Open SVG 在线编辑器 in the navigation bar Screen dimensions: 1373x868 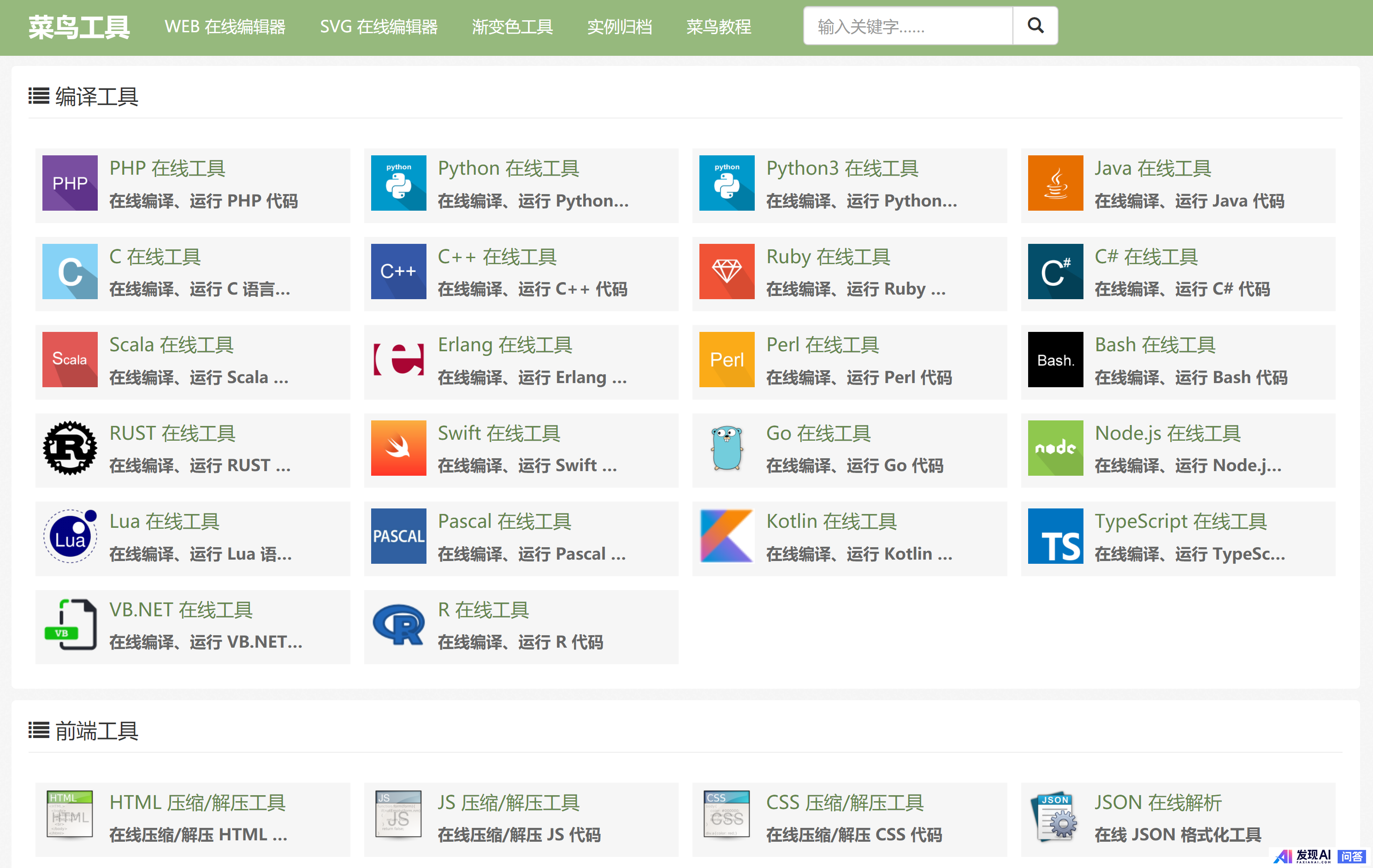[379, 27]
